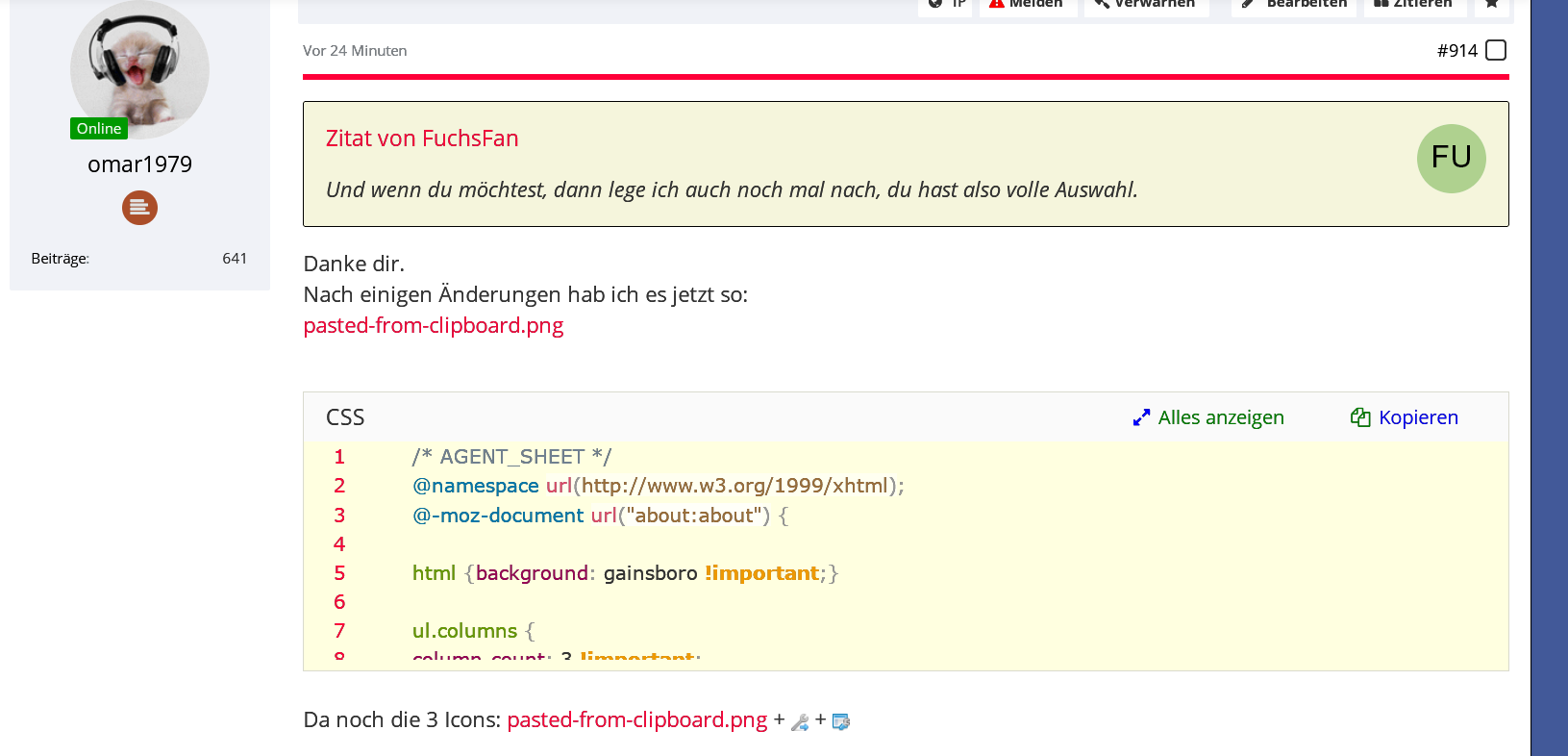Viewport: 1568px width, 756px height.
Task: Click the CSS code box title
Action: pyautogui.click(x=345, y=417)
